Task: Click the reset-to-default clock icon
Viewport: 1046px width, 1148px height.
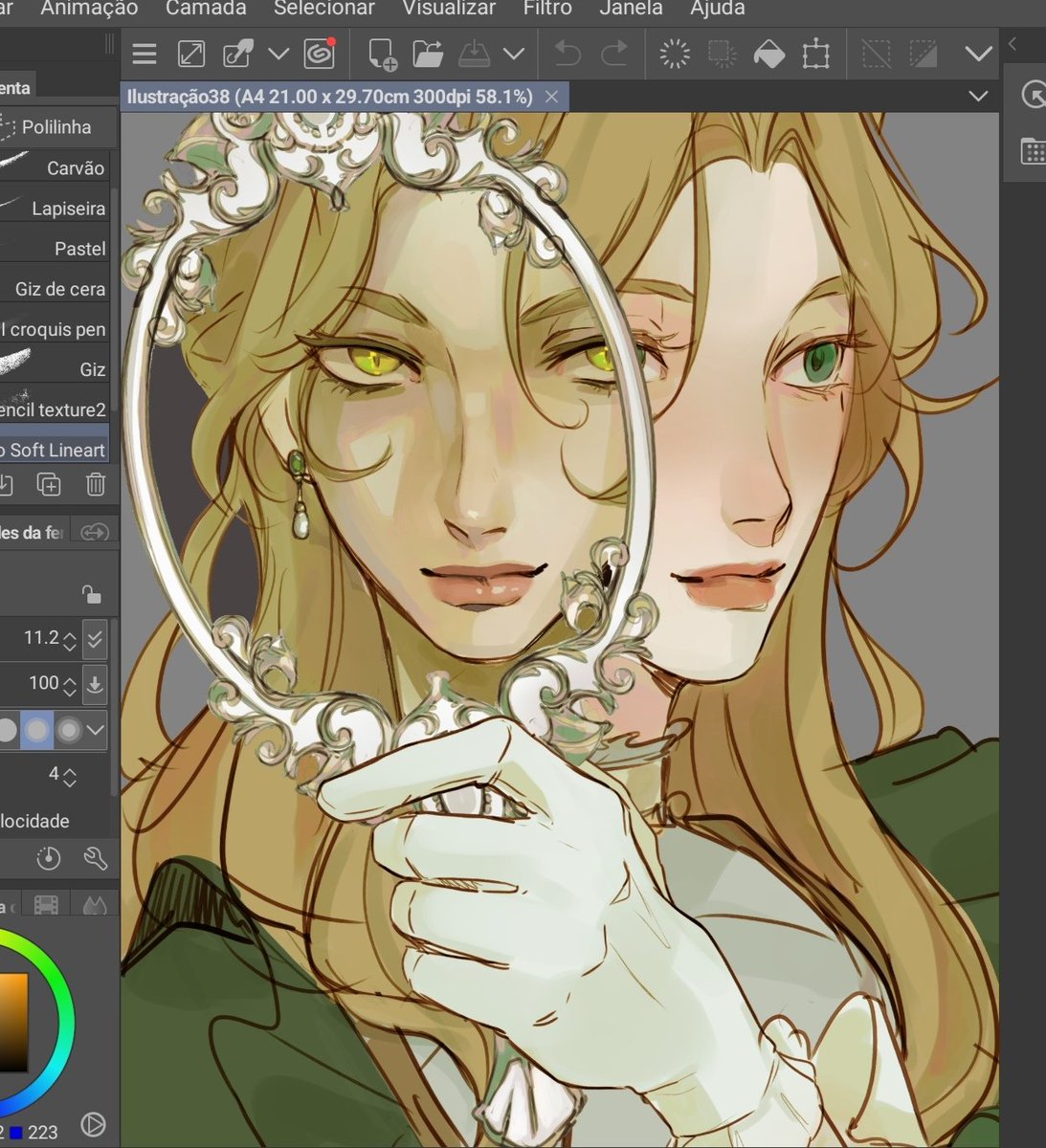Action: [x=49, y=858]
